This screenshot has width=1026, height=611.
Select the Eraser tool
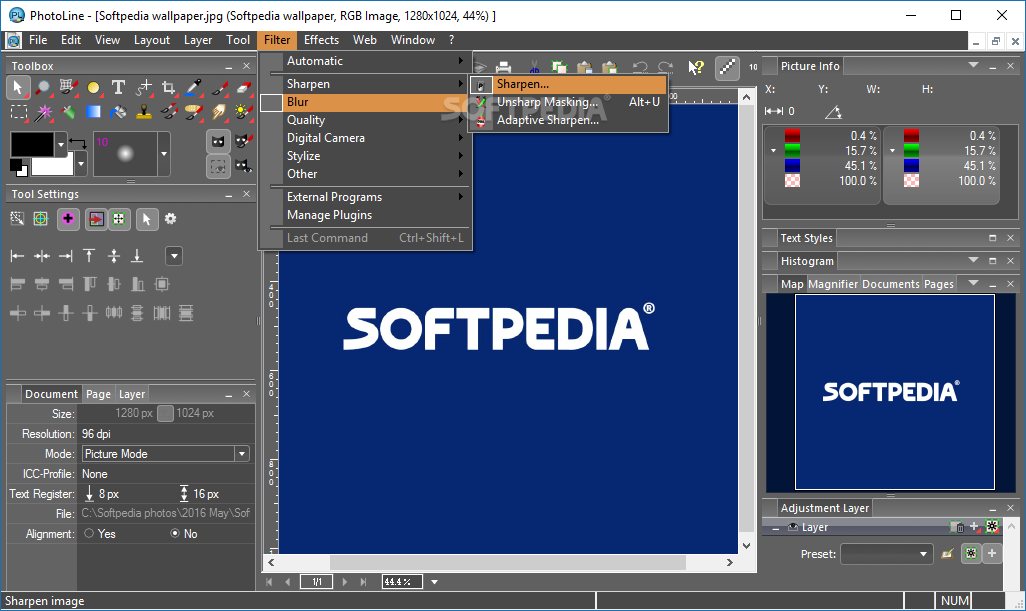coord(243,88)
